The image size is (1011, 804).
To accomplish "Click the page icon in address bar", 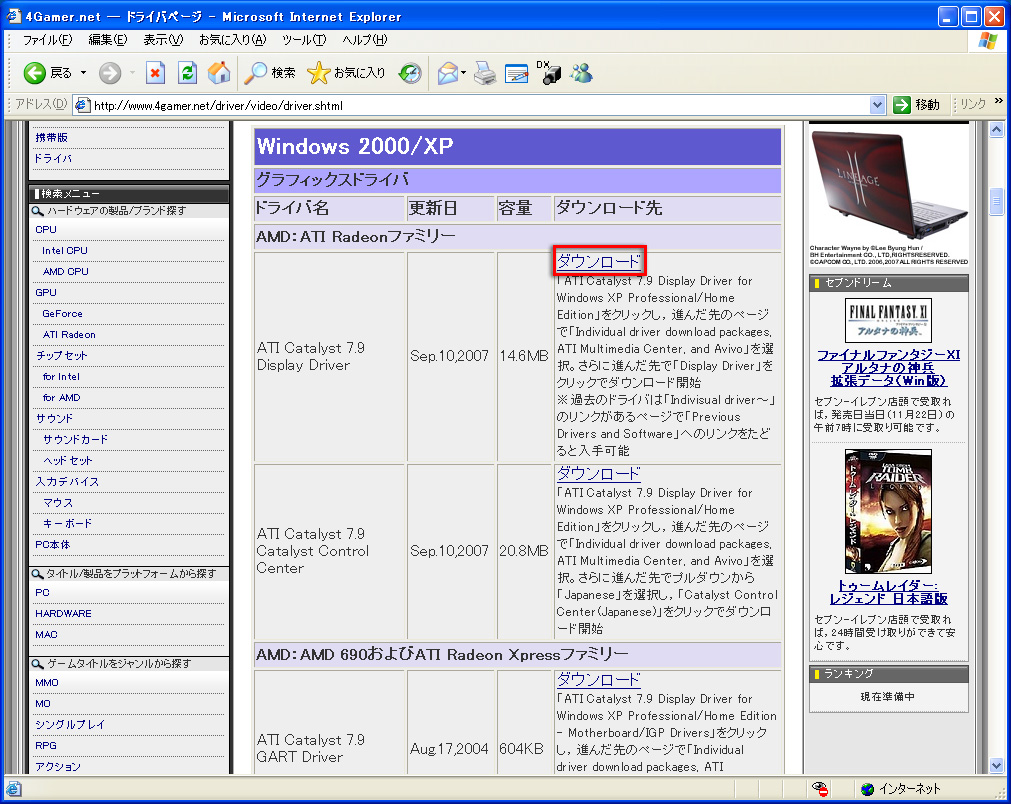I will (x=82, y=105).
